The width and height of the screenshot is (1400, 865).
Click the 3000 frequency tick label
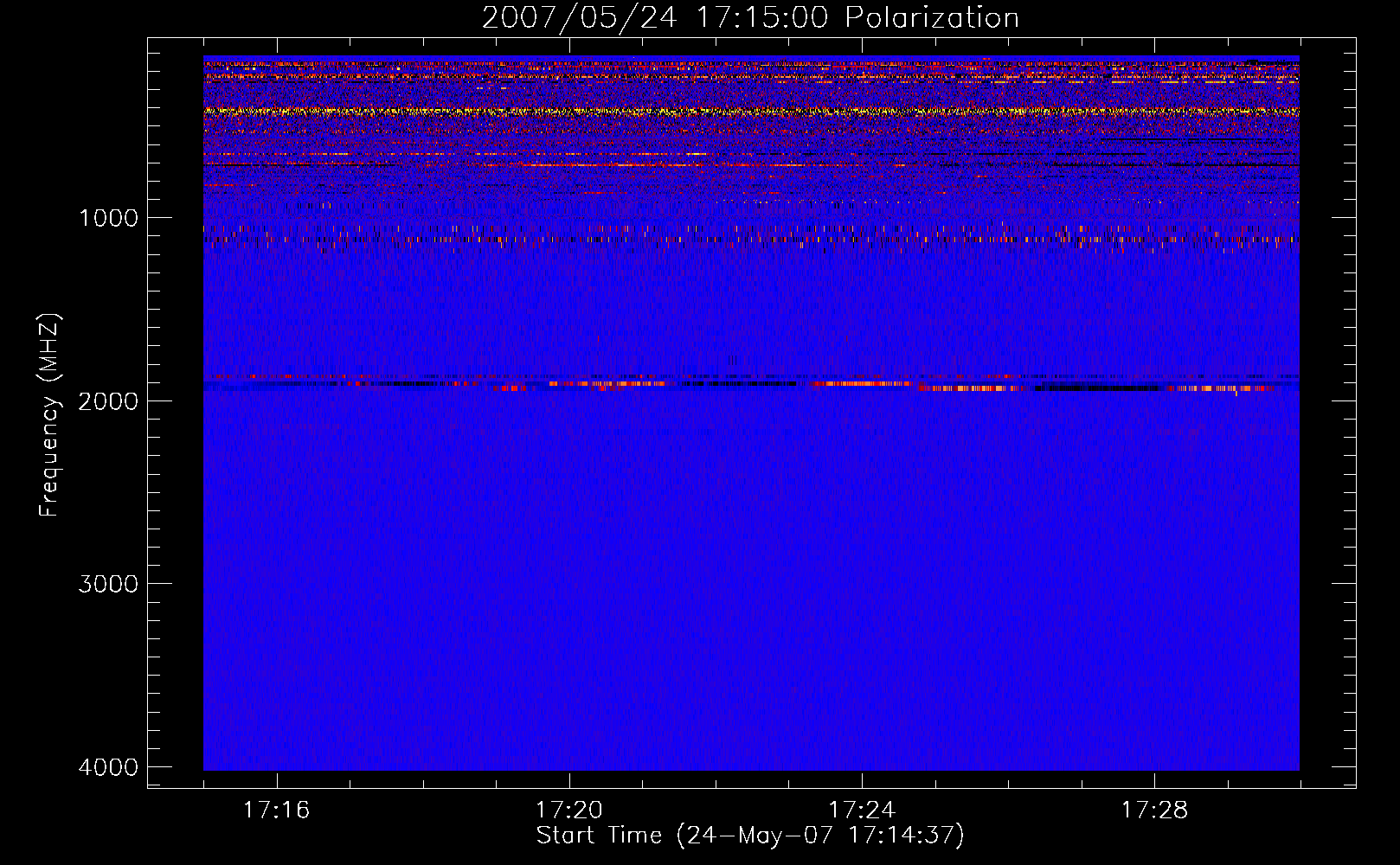click(x=108, y=584)
